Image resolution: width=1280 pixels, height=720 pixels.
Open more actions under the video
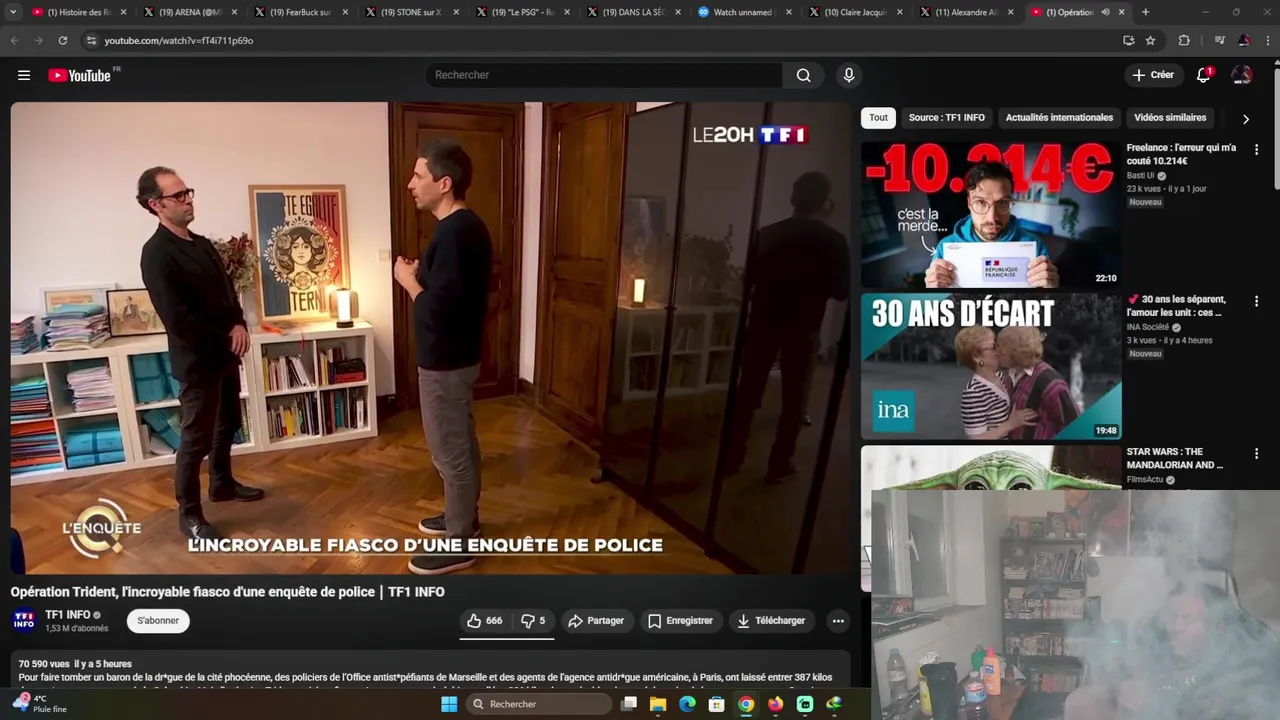pos(838,621)
